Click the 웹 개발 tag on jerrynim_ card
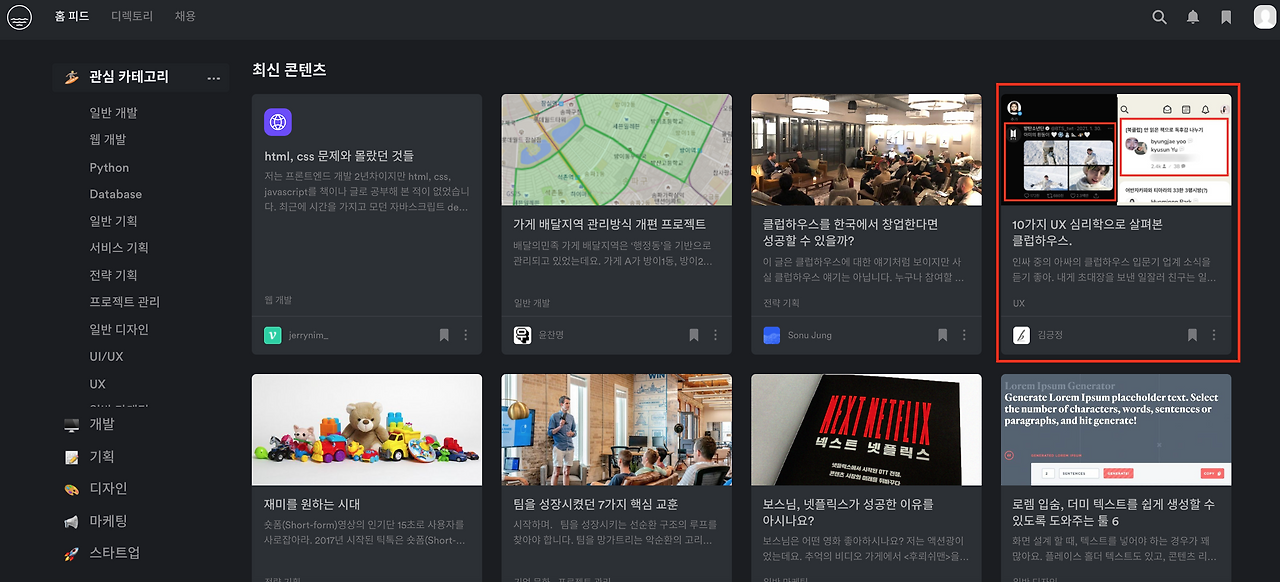The width and height of the screenshot is (1280, 582). pyautogui.click(x=278, y=299)
